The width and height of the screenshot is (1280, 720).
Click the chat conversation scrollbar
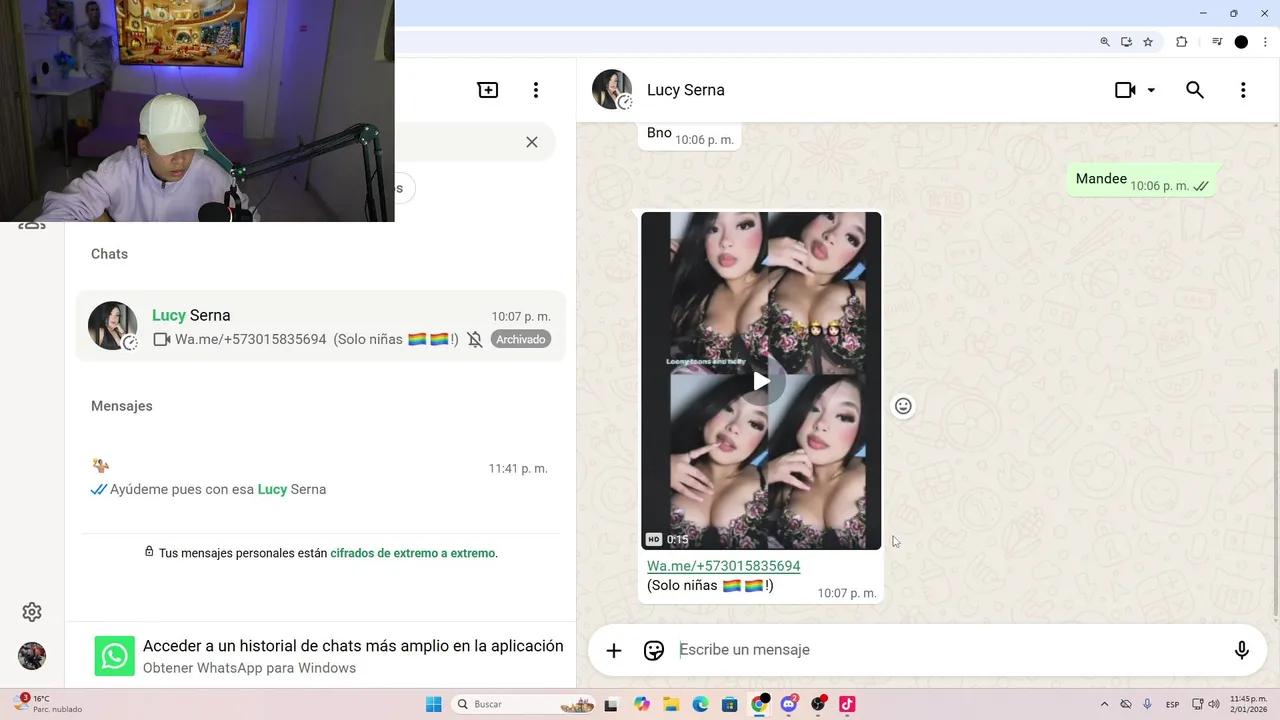pos(1275,490)
